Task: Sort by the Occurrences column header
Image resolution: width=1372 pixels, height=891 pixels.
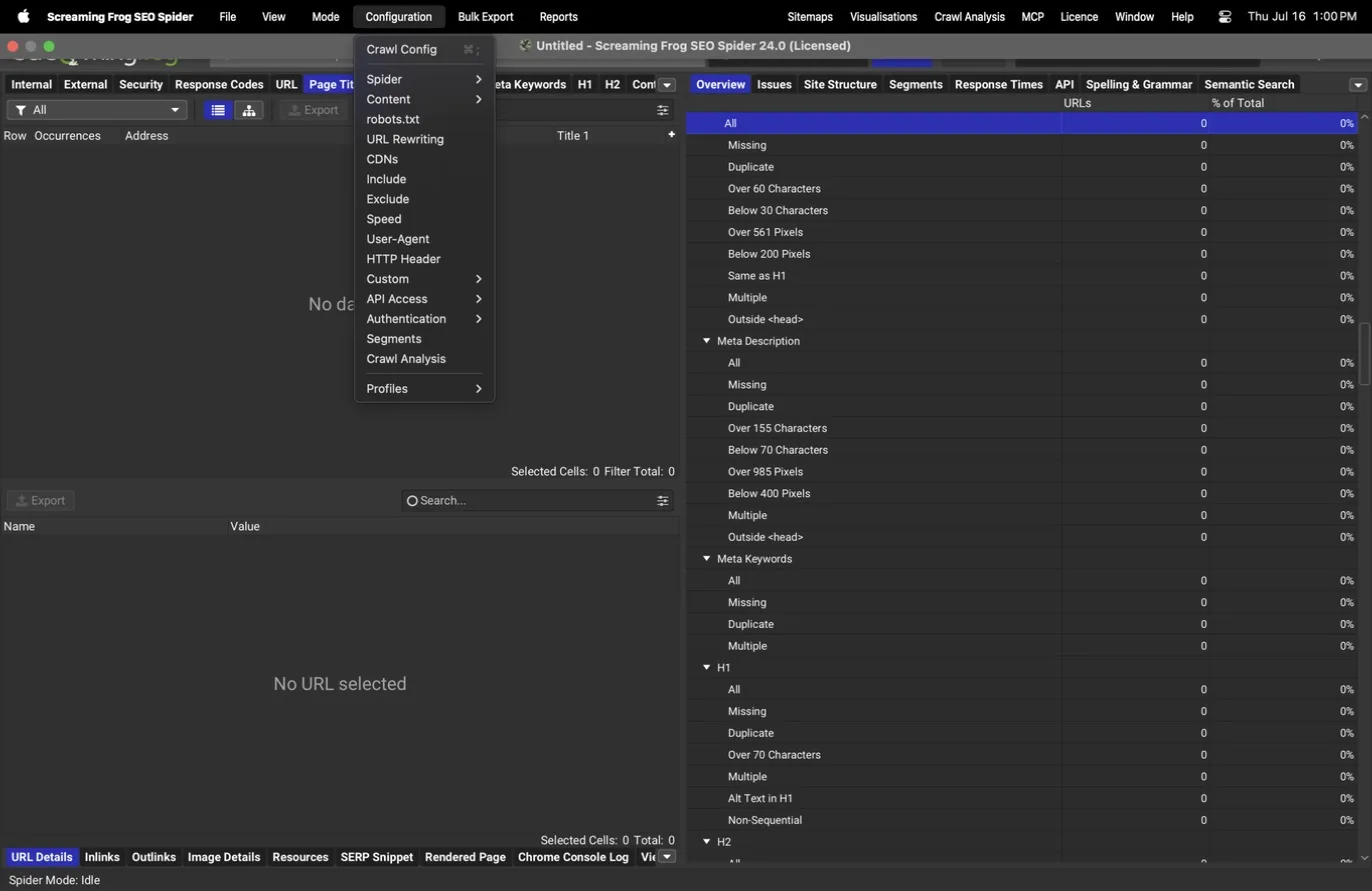Action: coord(67,135)
